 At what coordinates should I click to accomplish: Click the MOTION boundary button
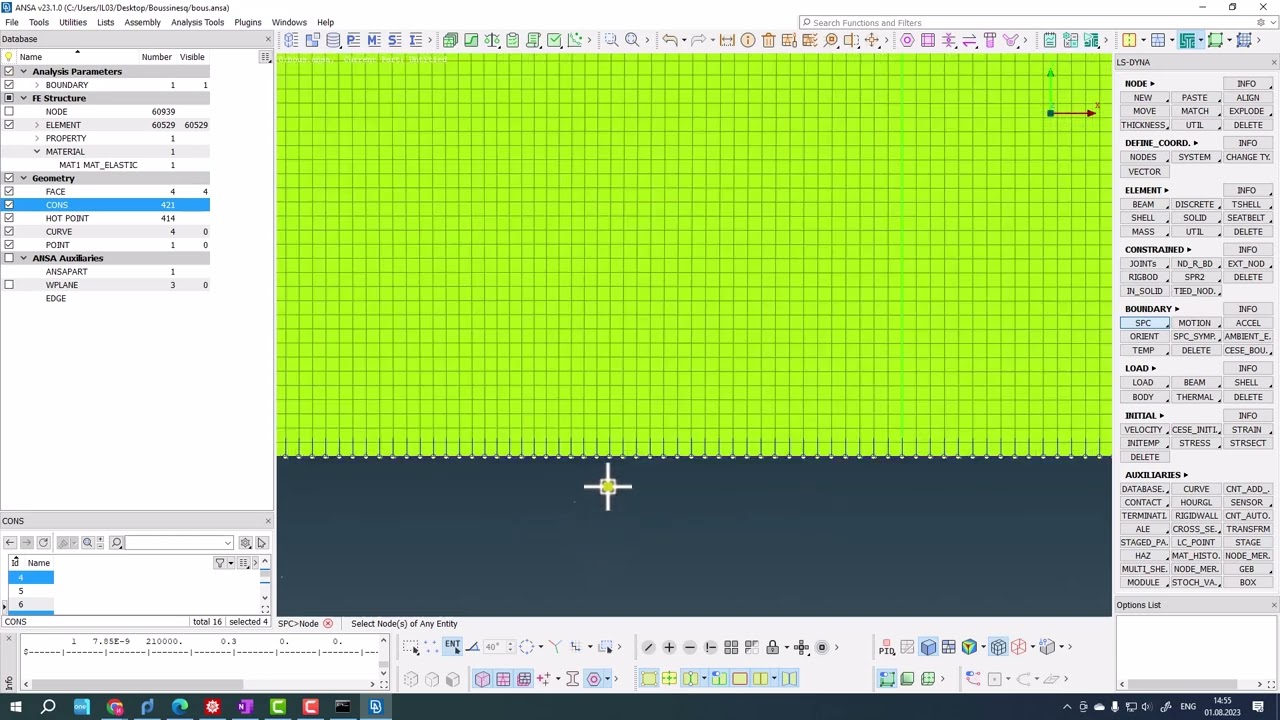click(x=1194, y=323)
